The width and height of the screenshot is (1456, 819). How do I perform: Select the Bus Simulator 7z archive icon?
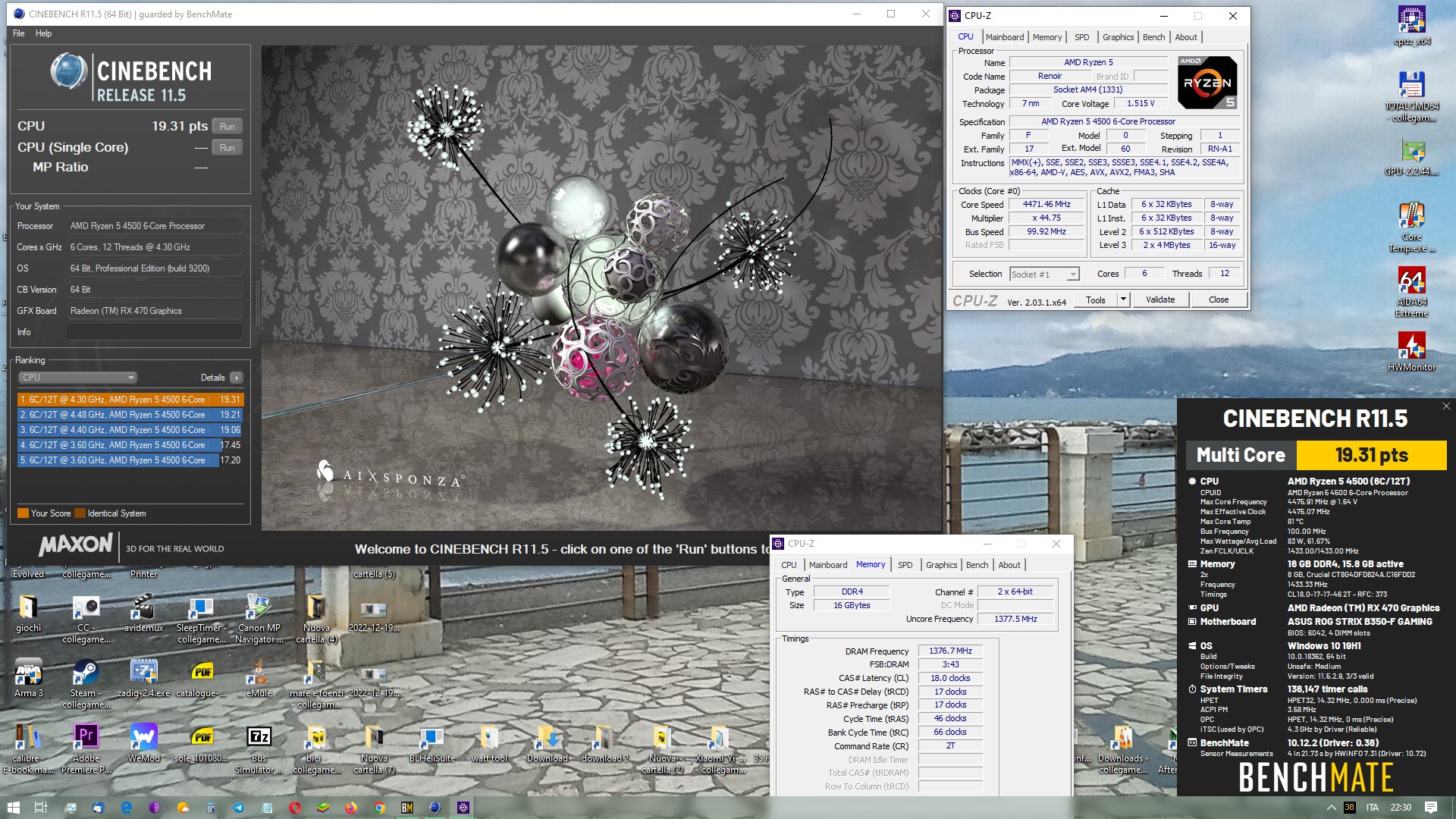click(259, 748)
